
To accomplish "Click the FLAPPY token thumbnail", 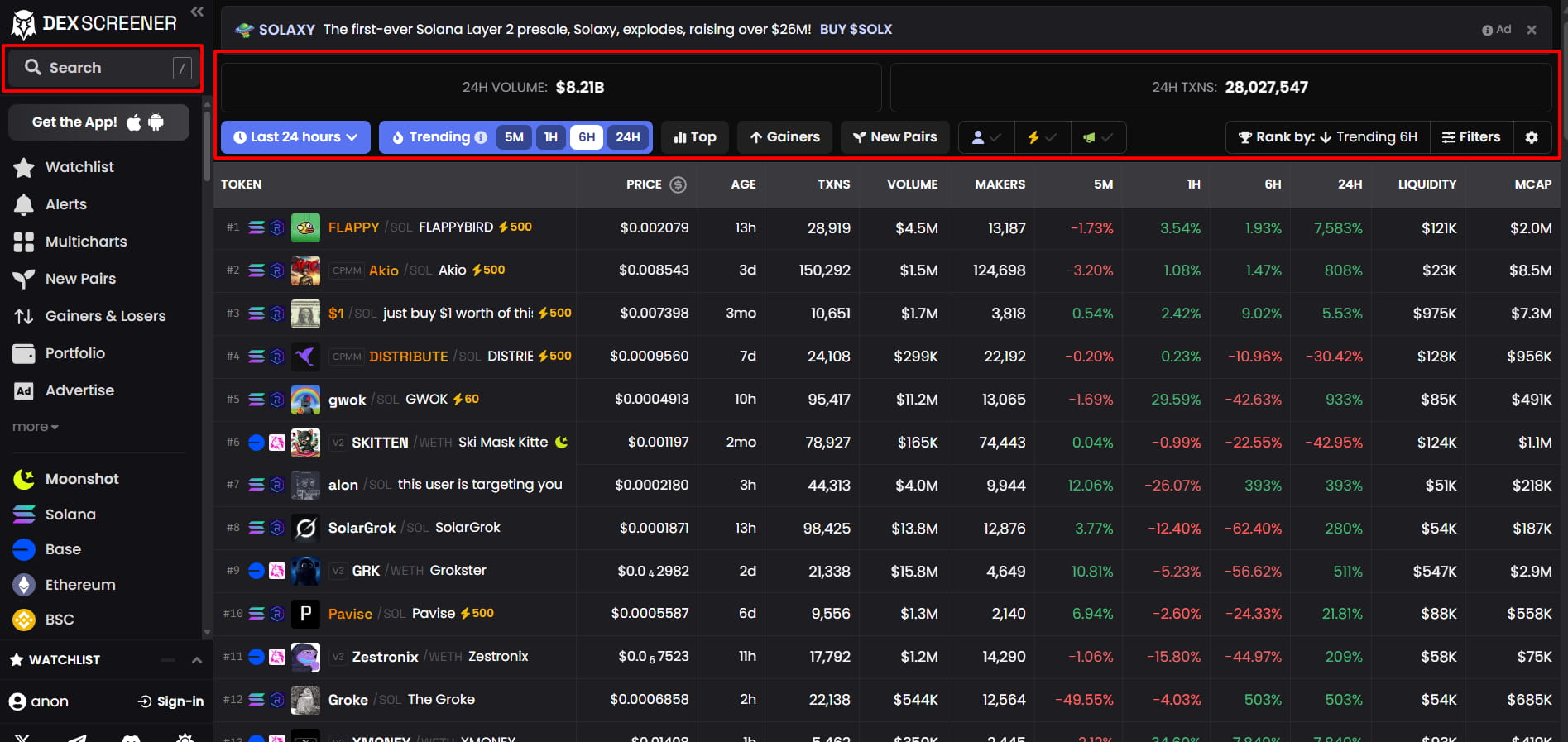I will click(x=305, y=227).
